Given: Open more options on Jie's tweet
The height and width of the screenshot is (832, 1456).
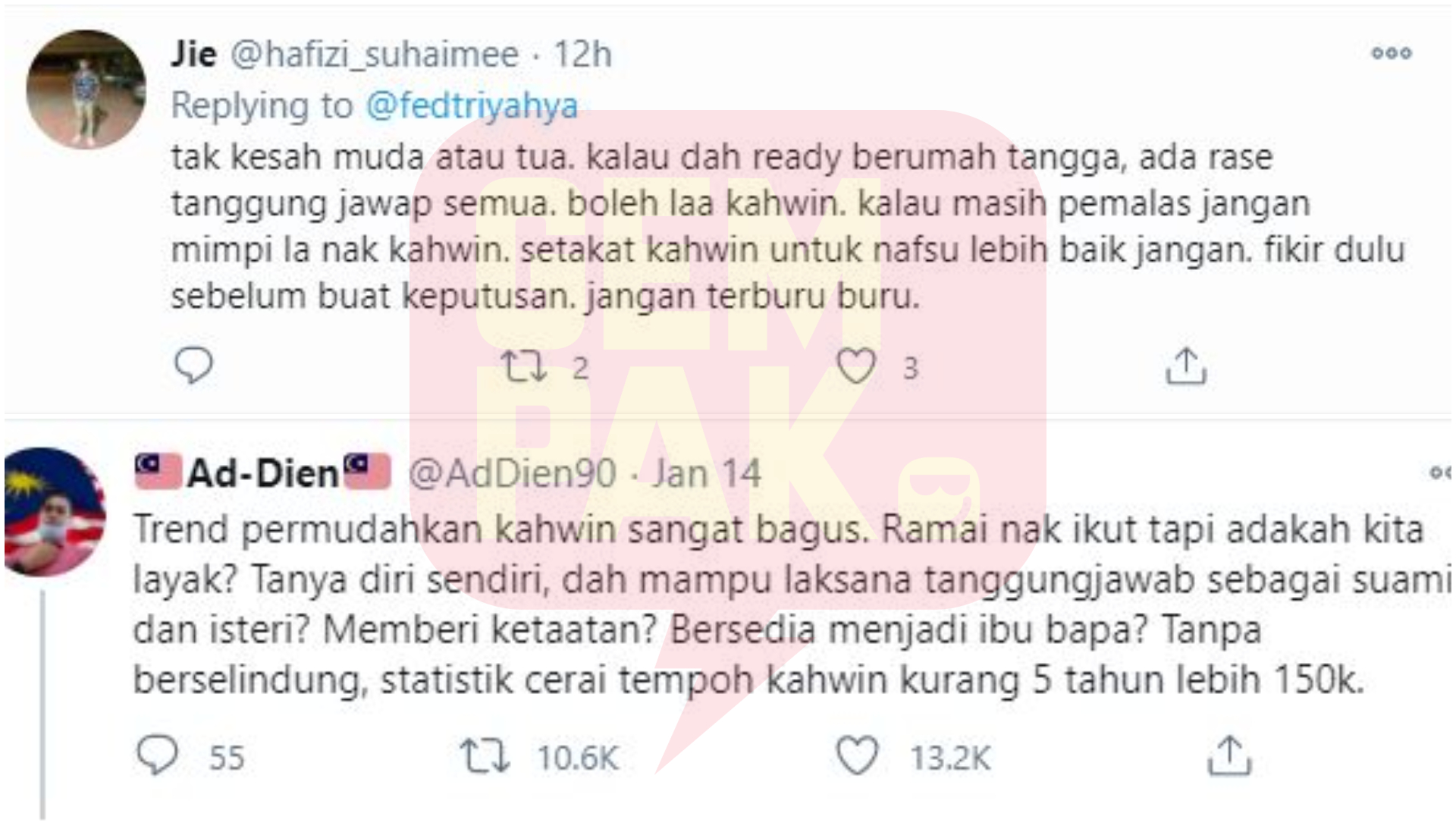Looking at the screenshot, I should (x=1392, y=53).
